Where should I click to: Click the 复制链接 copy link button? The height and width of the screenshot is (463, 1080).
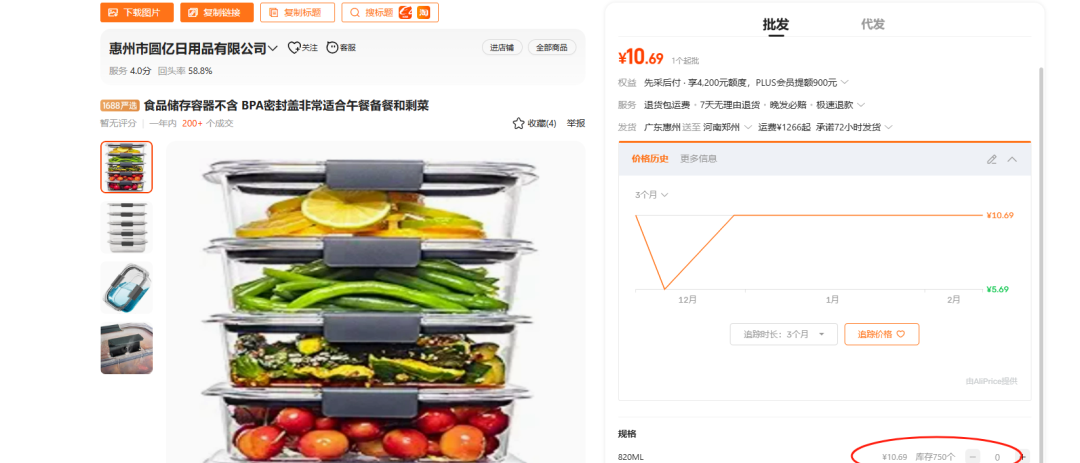216,12
